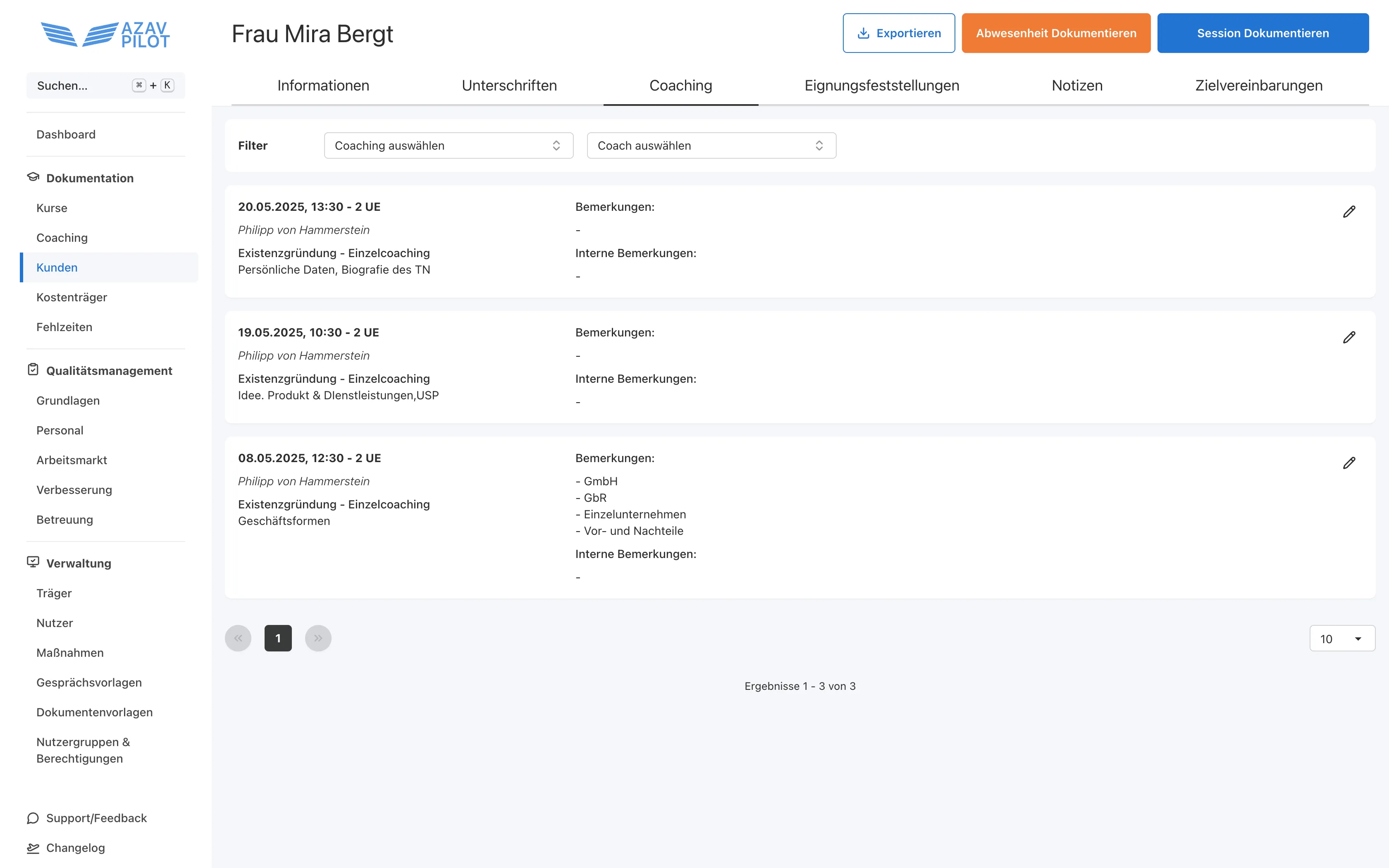Open the Zielvereinbarungen tab
This screenshot has height=868, width=1389.
coord(1258,86)
